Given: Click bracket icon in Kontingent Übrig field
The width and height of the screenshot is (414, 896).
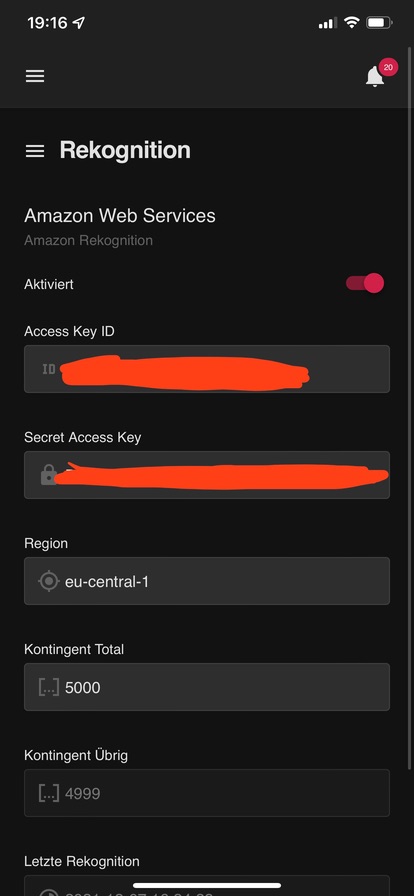Looking at the screenshot, I should click(x=49, y=793).
